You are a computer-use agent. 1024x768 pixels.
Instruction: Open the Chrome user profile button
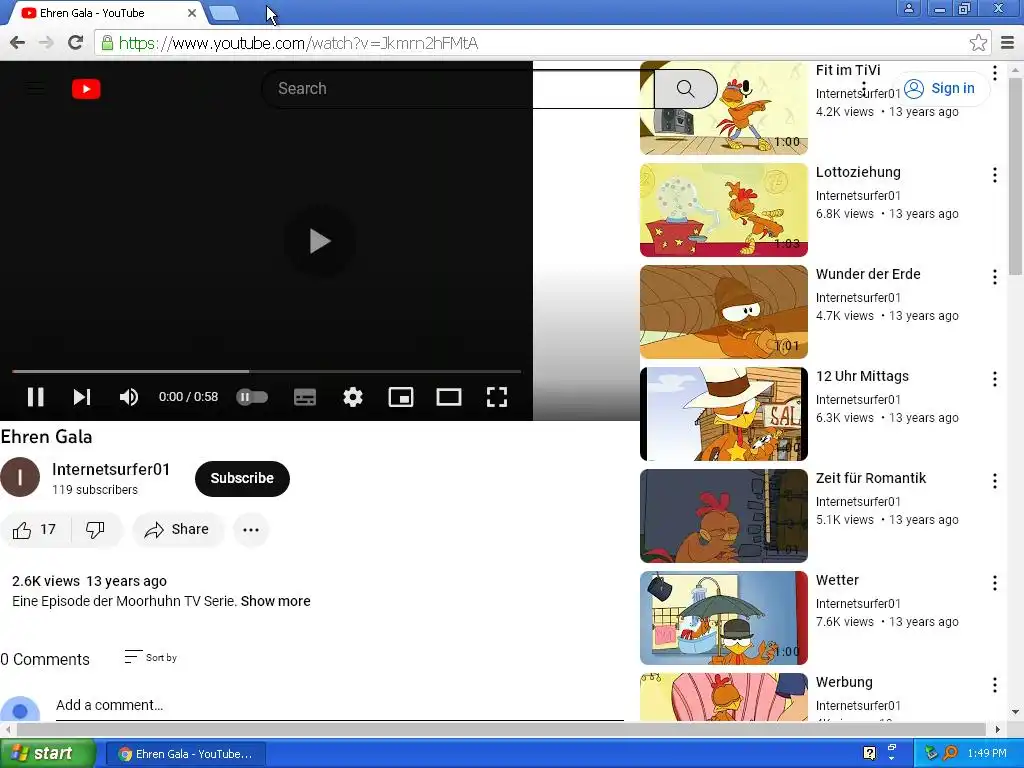(908, 8)
